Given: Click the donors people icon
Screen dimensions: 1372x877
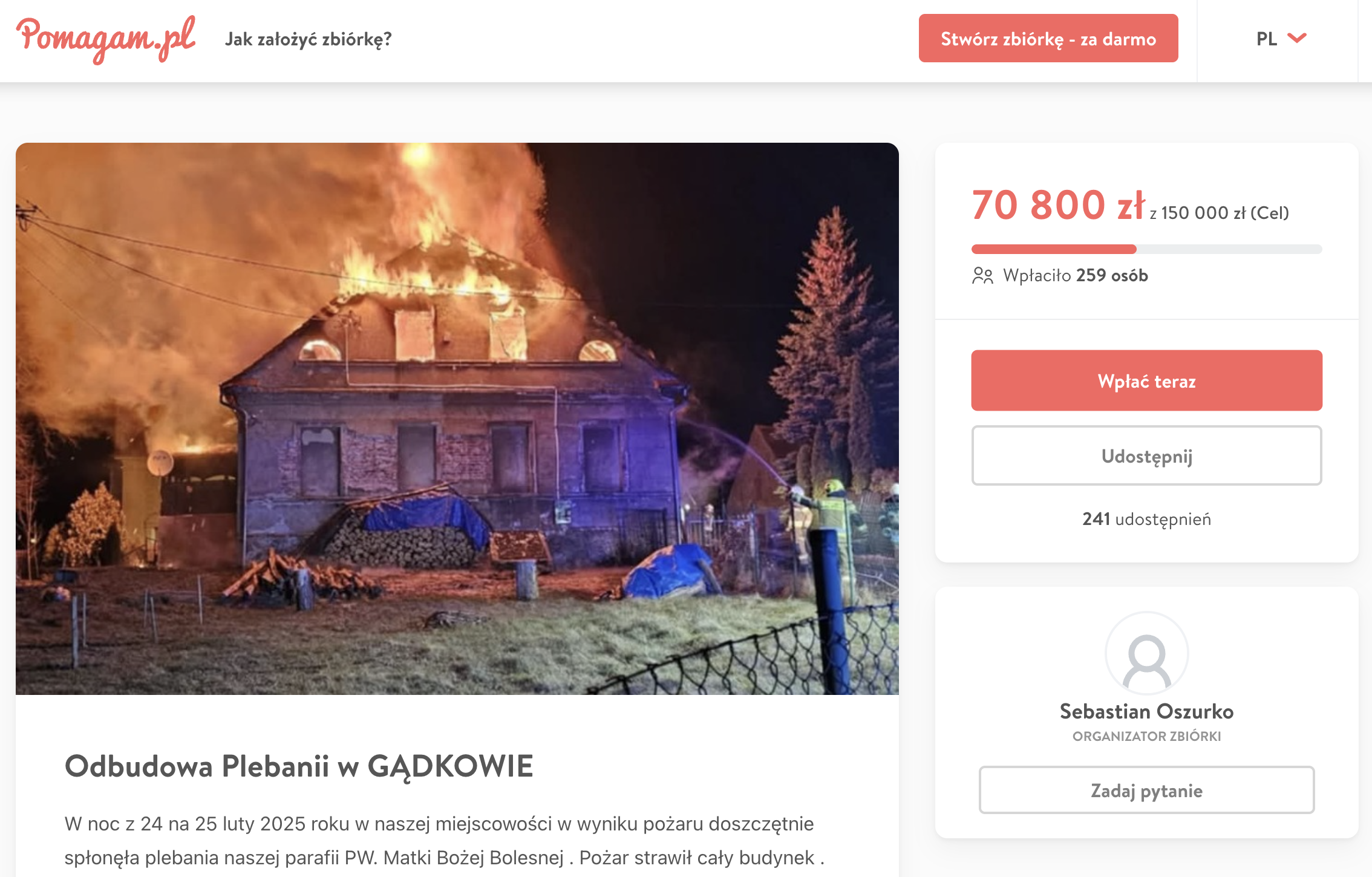Looking at the screenshot, I should (983, 276).
